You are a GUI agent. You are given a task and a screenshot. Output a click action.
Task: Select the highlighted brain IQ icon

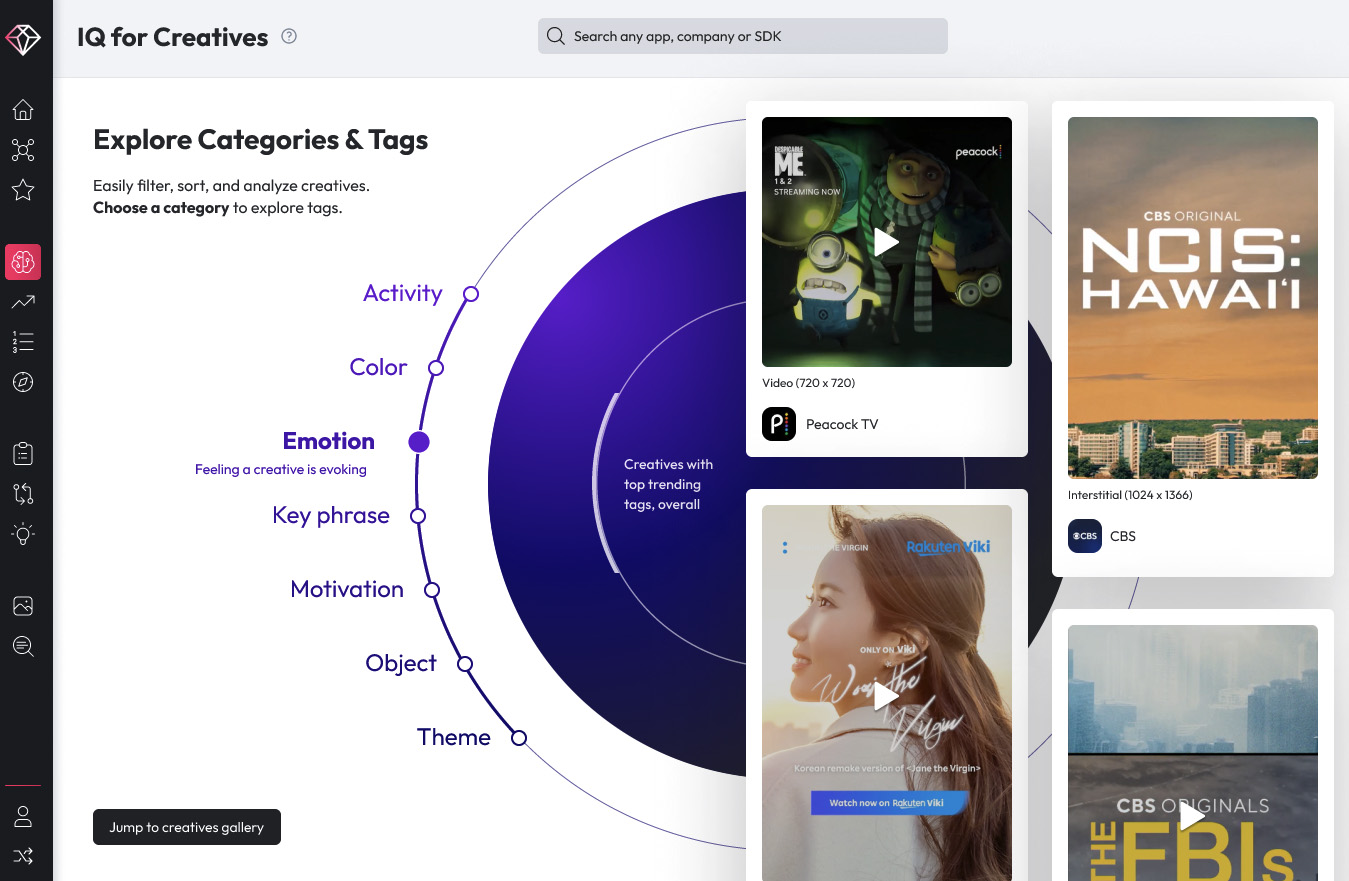coord(23,262)
